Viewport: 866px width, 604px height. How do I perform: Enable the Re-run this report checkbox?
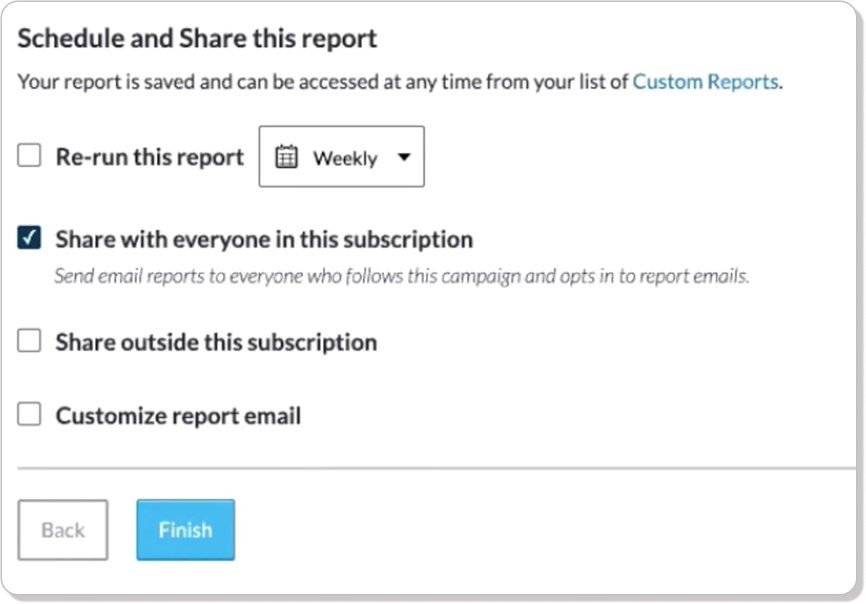pyautogui.click(x=29, y=155)
